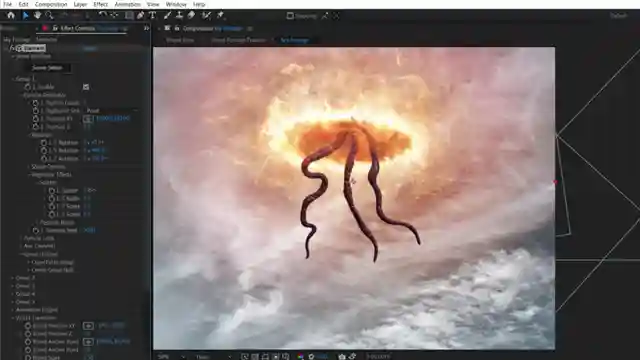Screen dimensions: 640x360
Task: Select the Puppet Pin tool
Action: (x=220, y=16)
